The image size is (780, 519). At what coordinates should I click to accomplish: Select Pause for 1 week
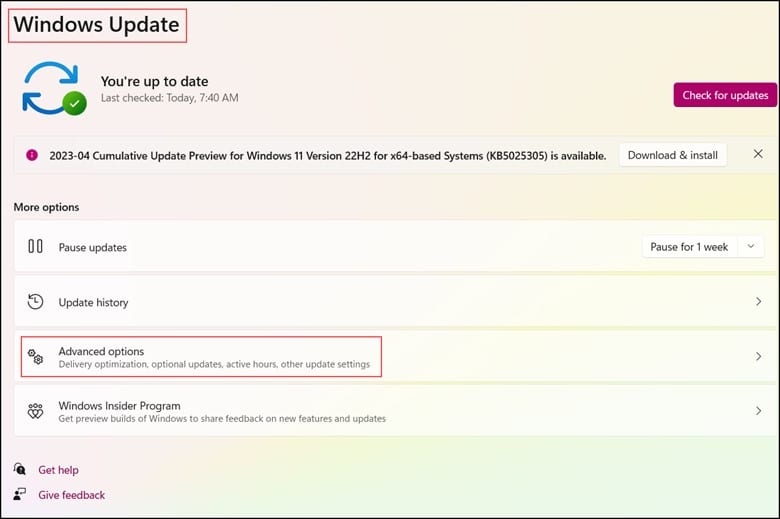(689, 247)
